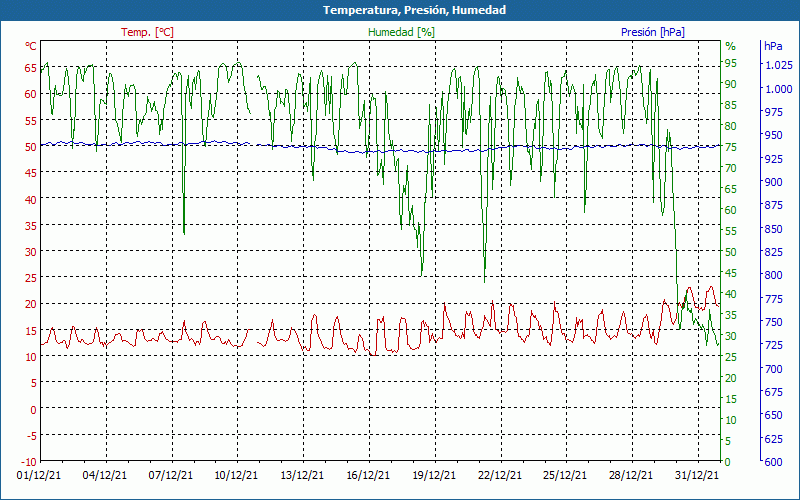Click the 13/12/21 date label
This screenshot has height=500, width=800.
(302, 475)
